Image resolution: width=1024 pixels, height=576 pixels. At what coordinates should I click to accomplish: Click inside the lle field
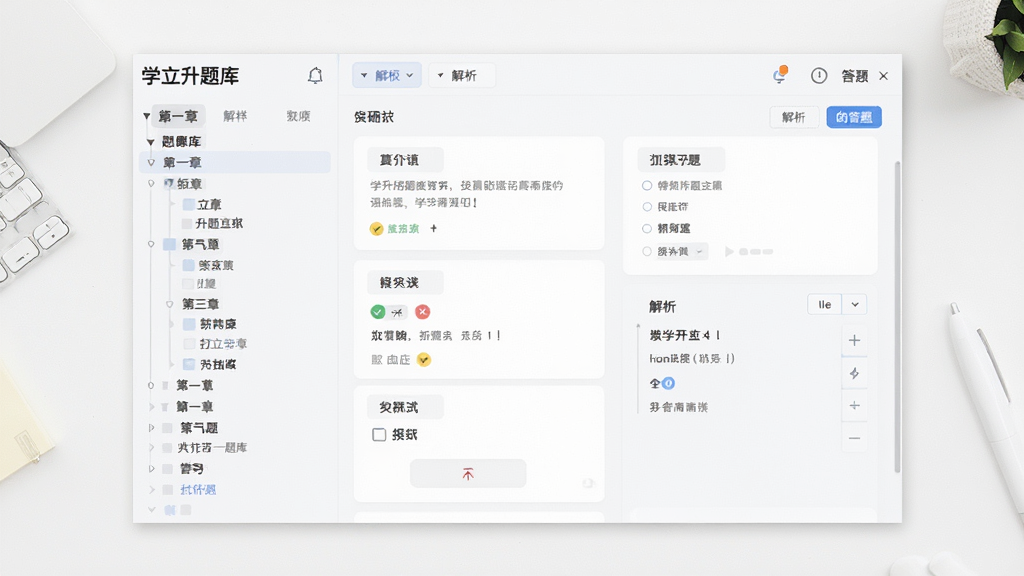pyautogui.click(x=825, y=304)
